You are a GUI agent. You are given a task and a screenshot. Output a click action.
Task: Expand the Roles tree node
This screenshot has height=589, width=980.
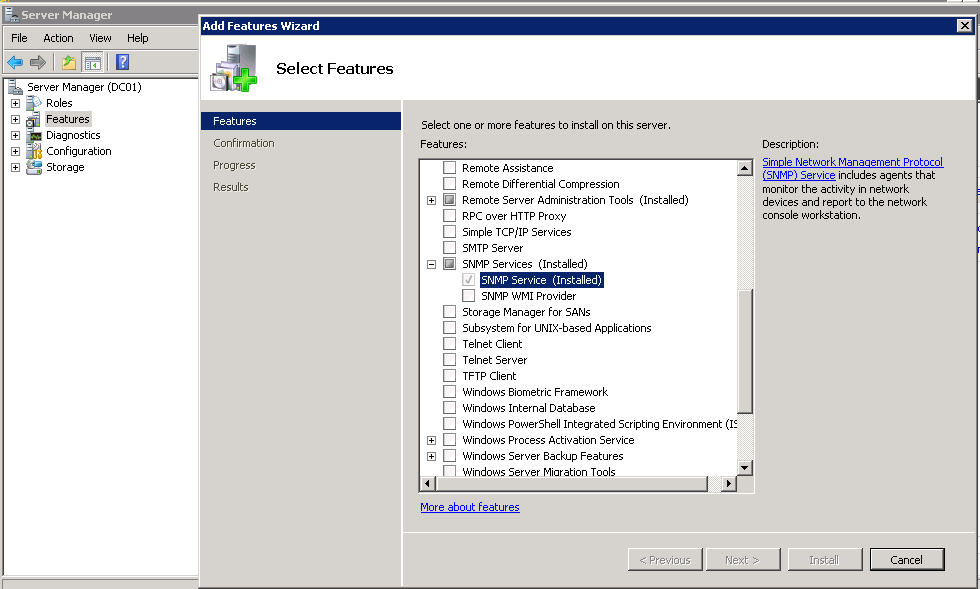point(16,103)
